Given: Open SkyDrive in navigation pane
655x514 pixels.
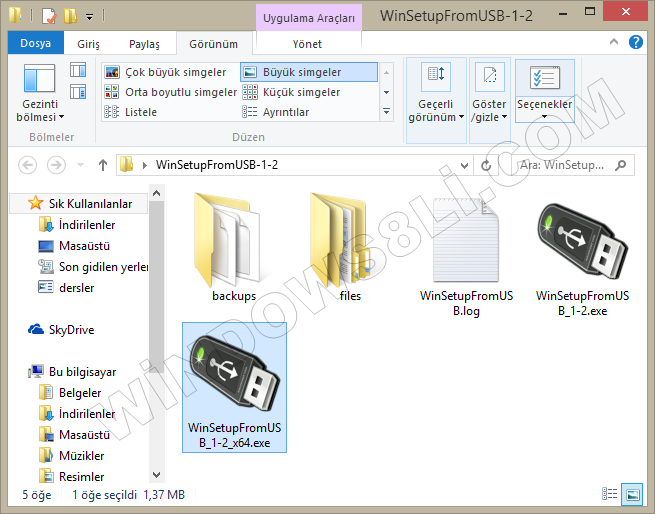Looking at the screenshot, I should point(71,330).
